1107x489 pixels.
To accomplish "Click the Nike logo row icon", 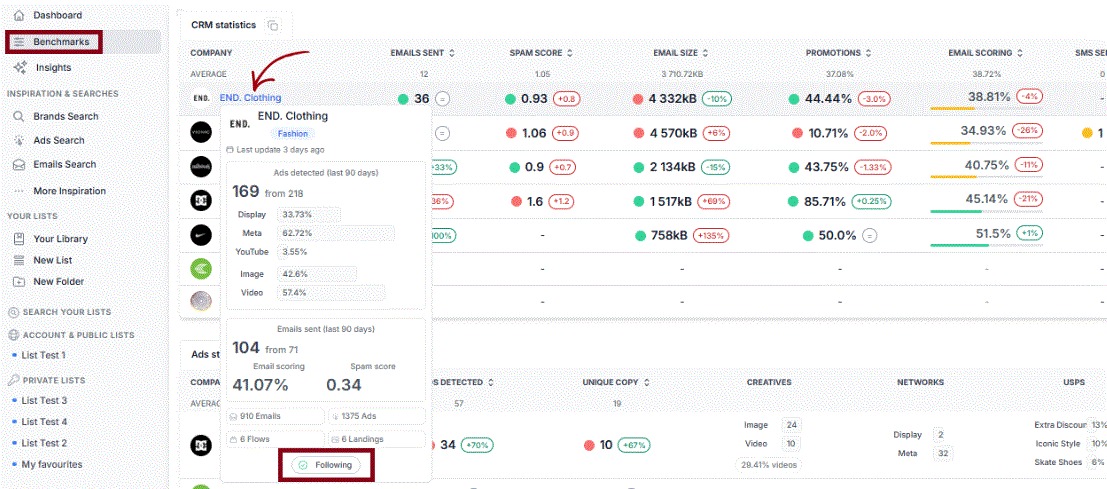I will [x=201, y=234].
